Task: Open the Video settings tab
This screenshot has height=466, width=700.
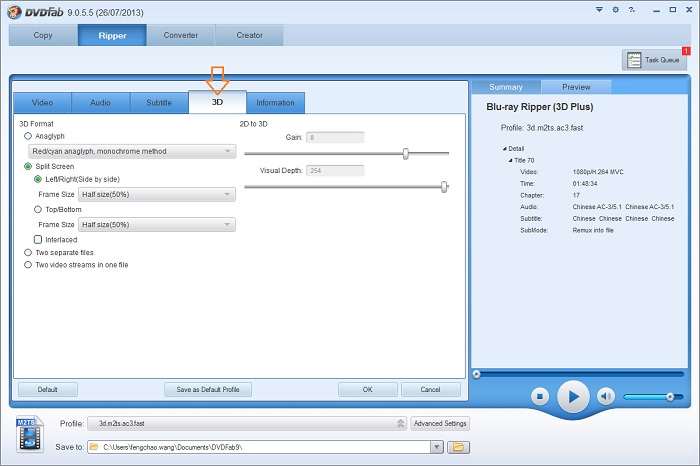Action: point(42,103)
